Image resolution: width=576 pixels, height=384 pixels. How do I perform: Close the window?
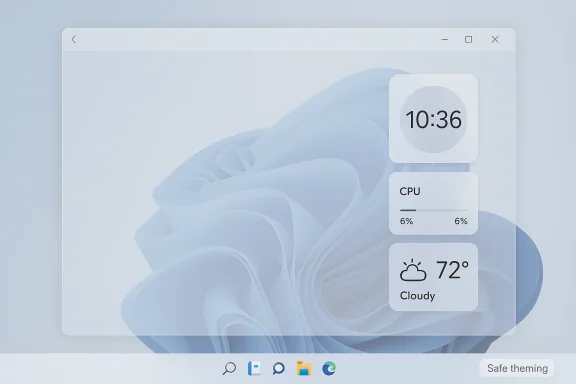click(x=495, y=39)
